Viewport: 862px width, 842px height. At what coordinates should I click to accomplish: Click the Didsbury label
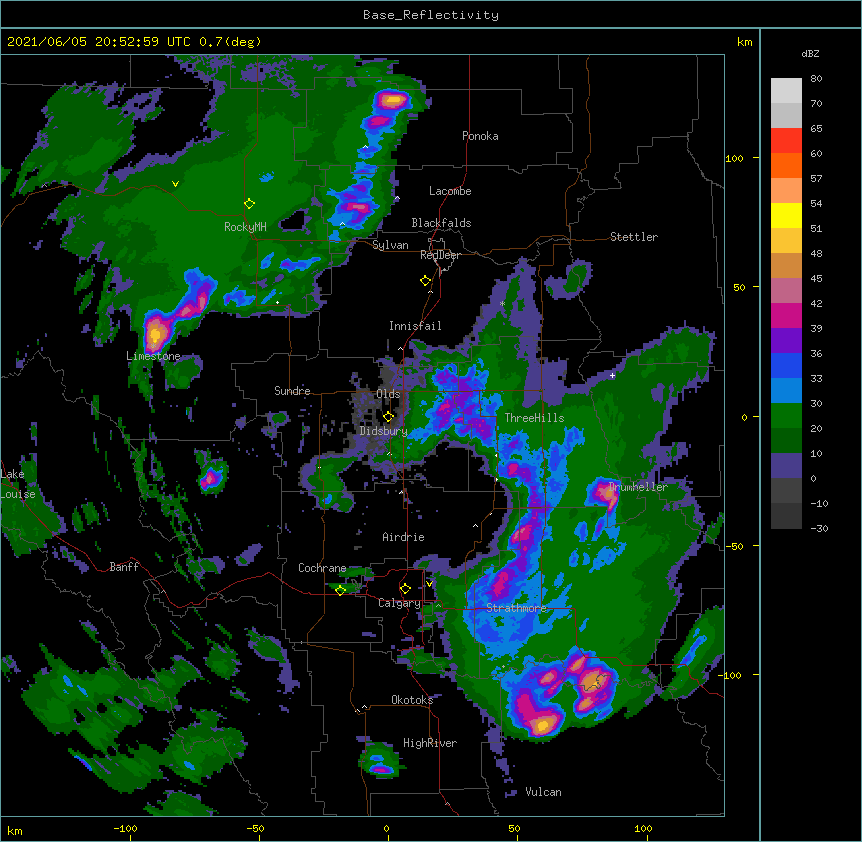point(384,431)
